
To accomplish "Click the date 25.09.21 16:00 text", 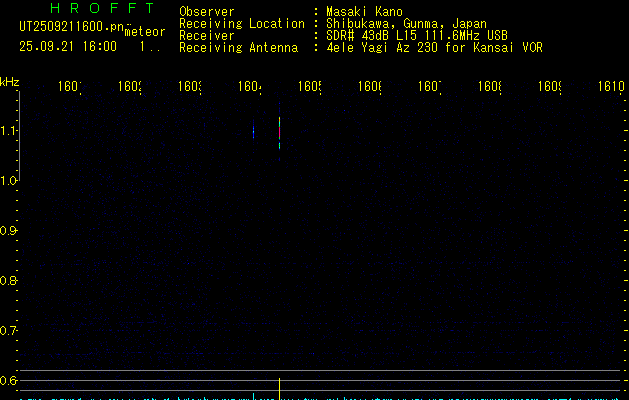I will [x=68, y=47].
